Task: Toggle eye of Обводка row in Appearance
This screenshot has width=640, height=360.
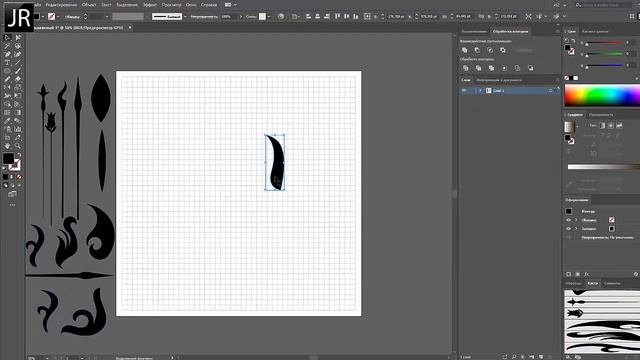Action: click(569, 220)
